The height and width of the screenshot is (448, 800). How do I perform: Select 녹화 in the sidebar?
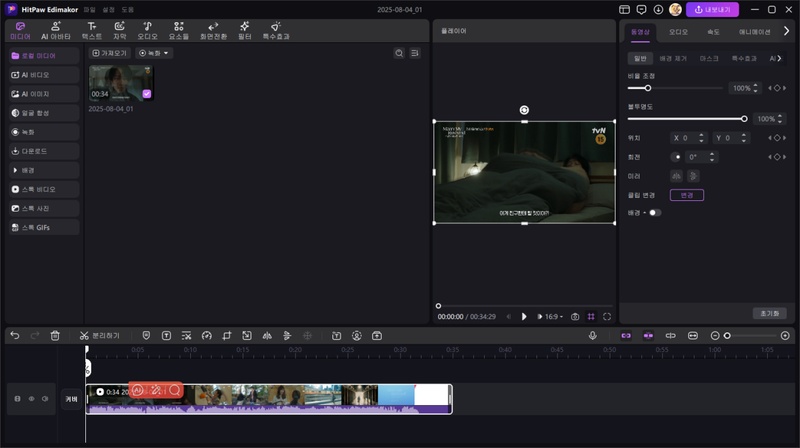point(44,132)
